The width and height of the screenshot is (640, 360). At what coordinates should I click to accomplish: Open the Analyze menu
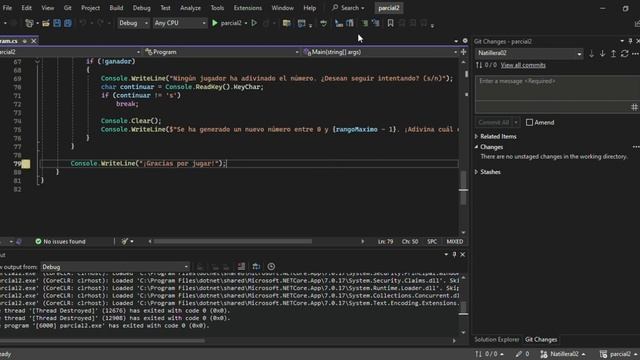[x=190, y=8]
